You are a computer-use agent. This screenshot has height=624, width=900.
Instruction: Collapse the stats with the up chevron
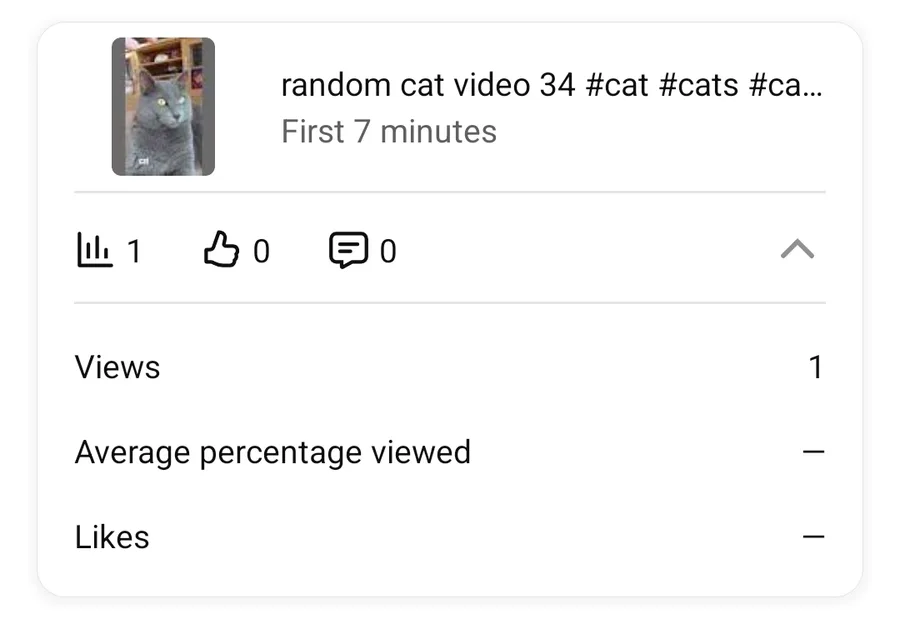click(797, 250)
